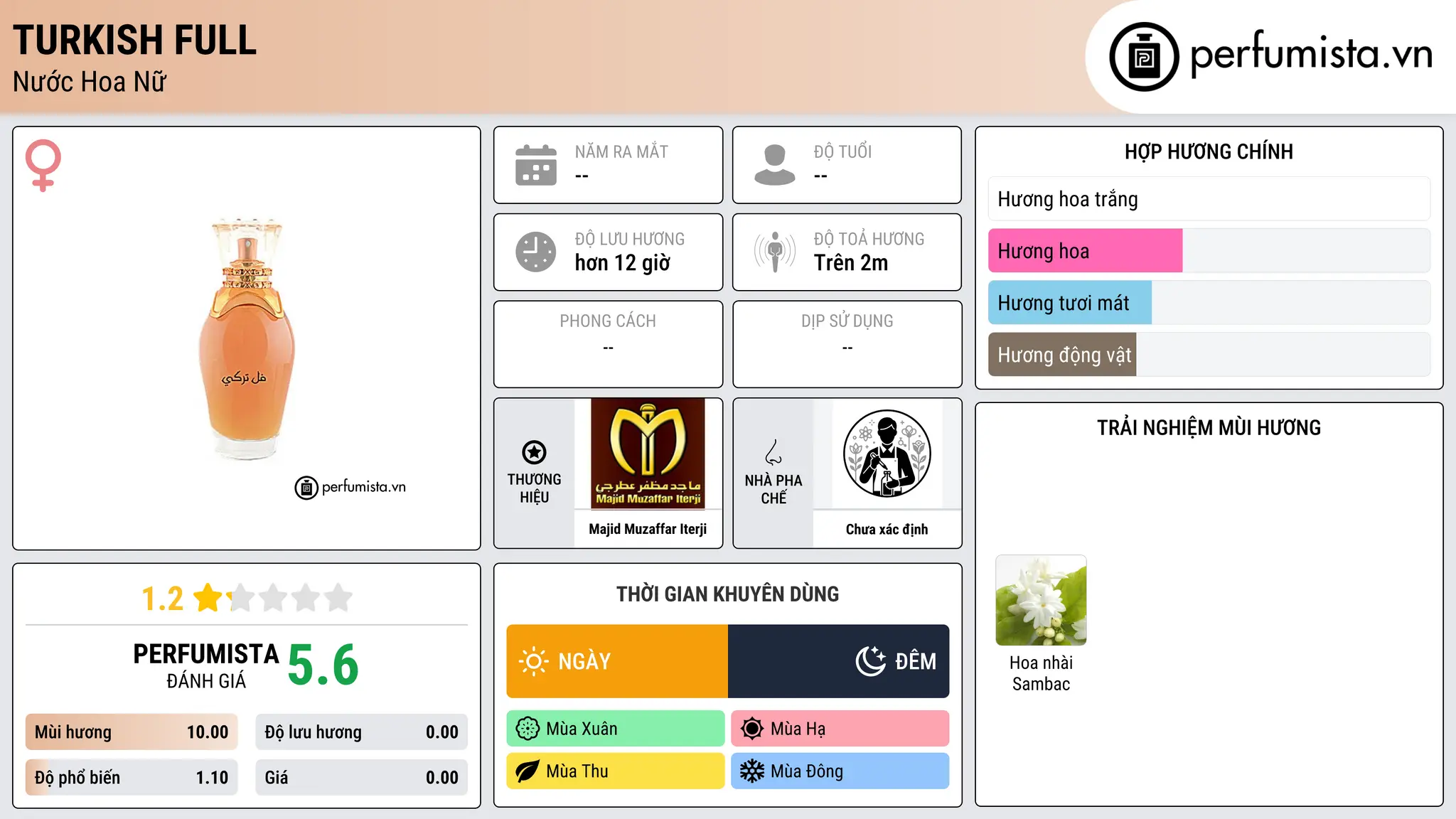1456x819 pixels.
Task: Open the Turkish Full perfume bottle image
Action: point(246,338)
